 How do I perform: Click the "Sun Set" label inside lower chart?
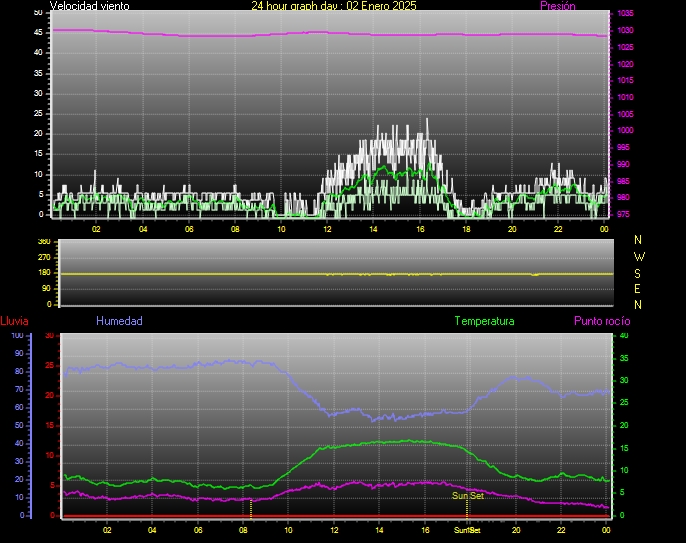point(468,496)
